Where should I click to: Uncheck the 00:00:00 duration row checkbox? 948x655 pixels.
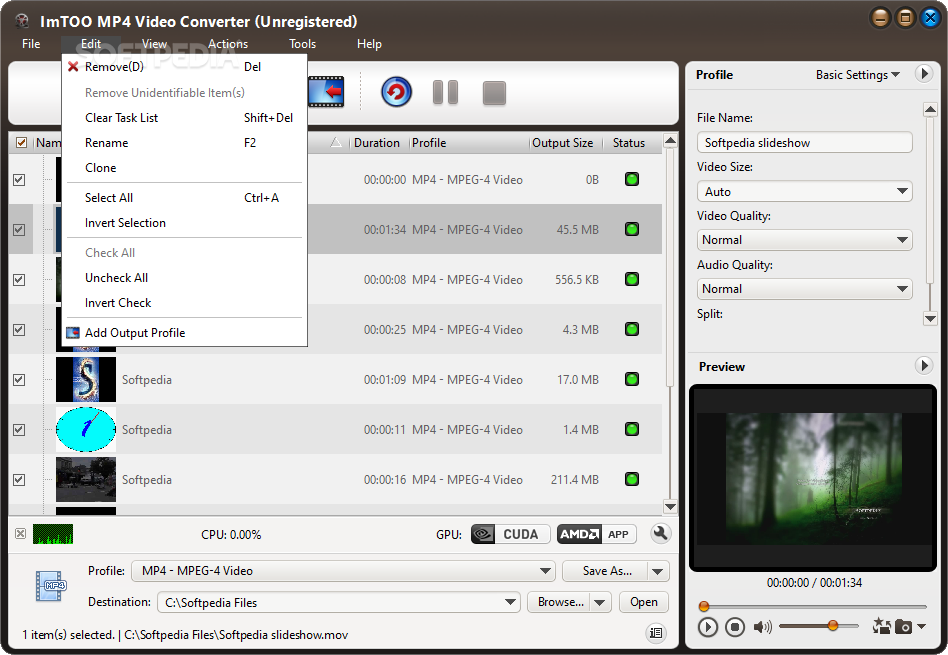[19, 180]
